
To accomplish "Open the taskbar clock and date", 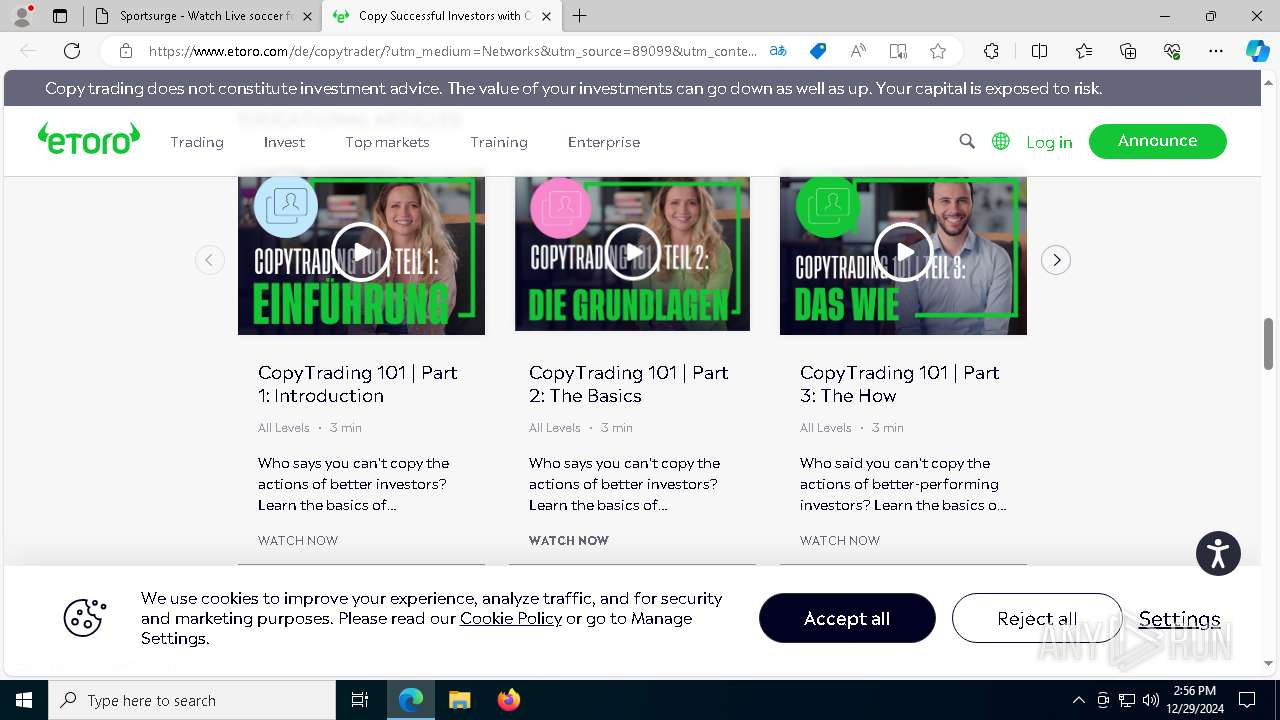I will pyautogui.click(x=1195, y=700).
